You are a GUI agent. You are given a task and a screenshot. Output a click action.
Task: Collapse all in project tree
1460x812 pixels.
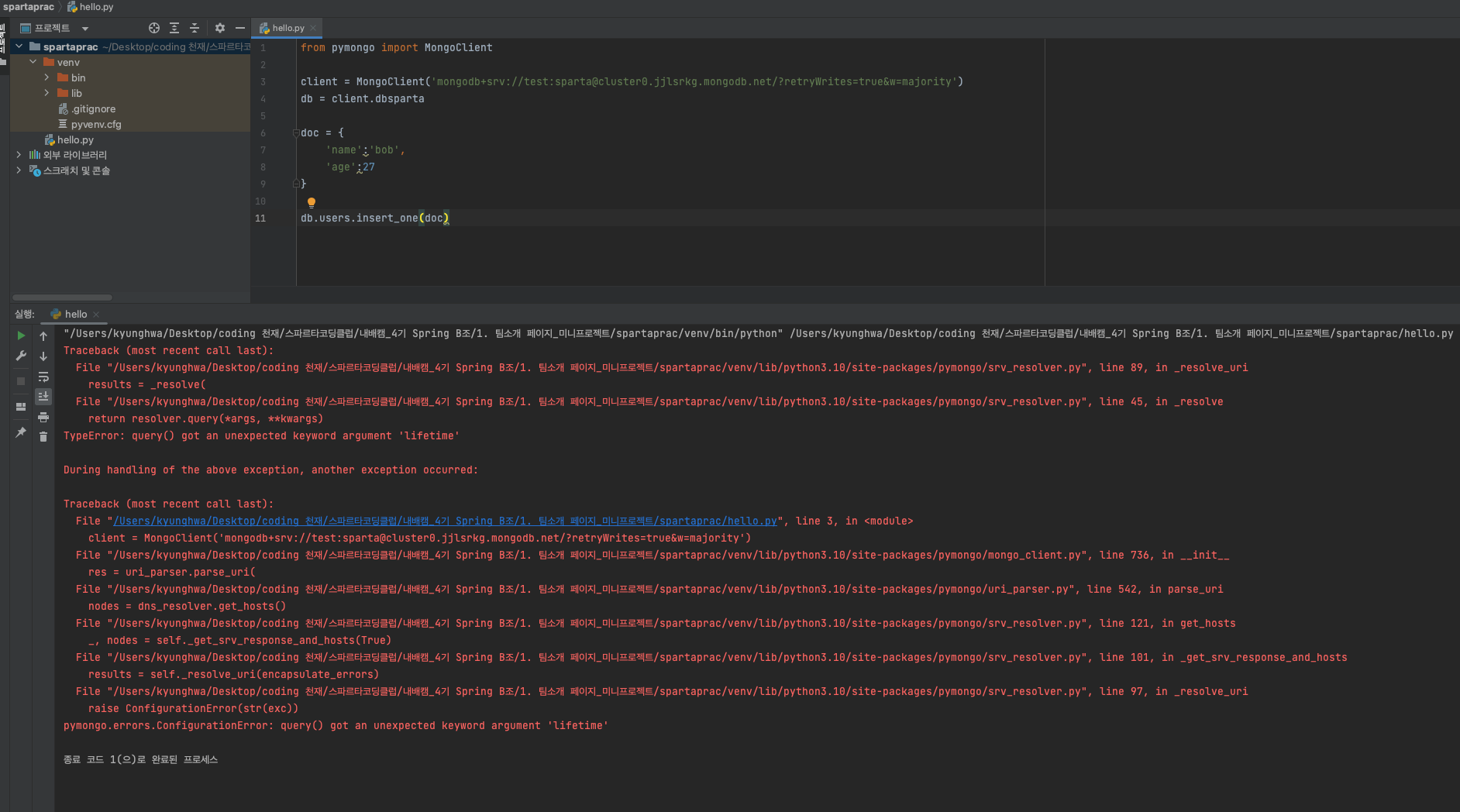[x=195, y=28]
